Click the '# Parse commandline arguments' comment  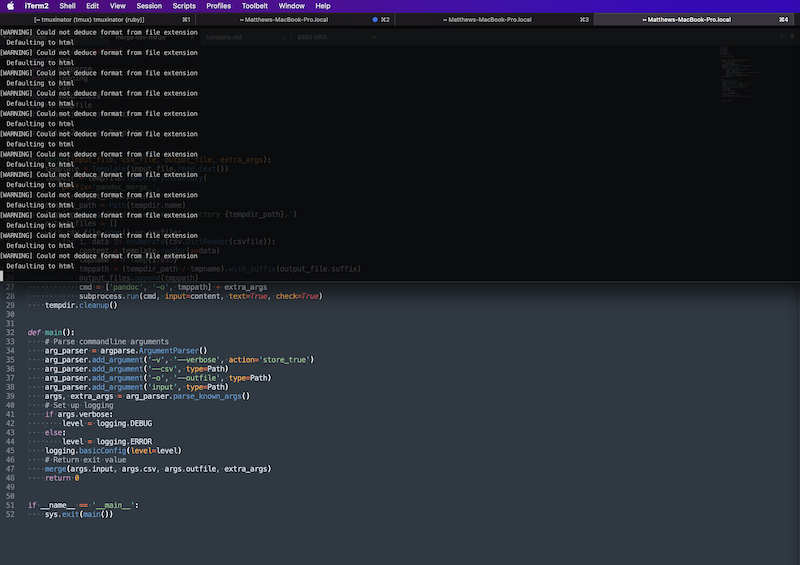pyautogui.click(x=107, y=341)
